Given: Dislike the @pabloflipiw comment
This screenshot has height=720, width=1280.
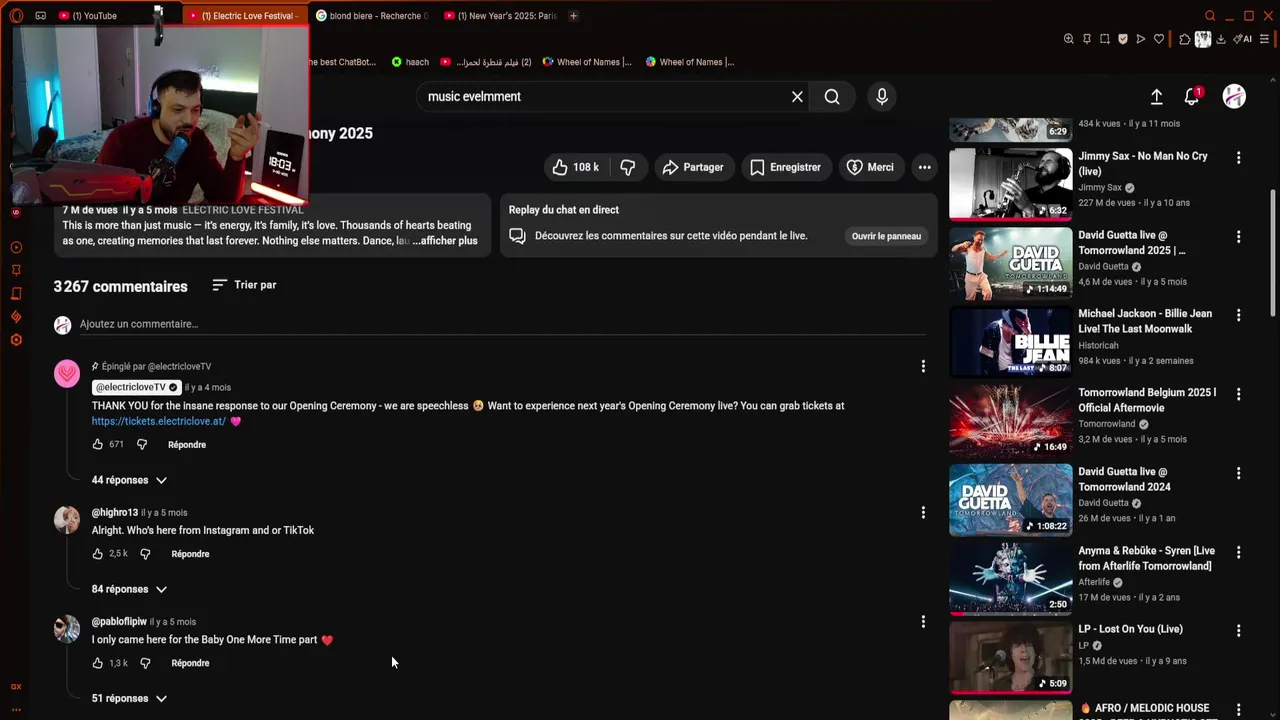Looking at the screenshot, I should [x=145, y=663].
